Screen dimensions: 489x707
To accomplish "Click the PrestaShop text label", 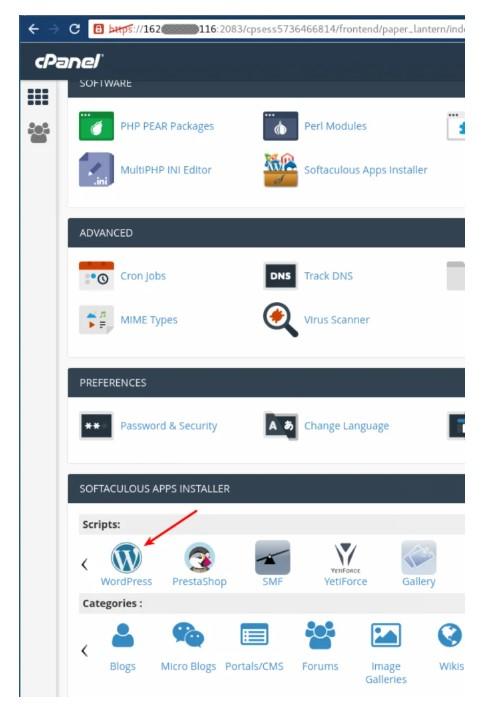I will [200, 581].
